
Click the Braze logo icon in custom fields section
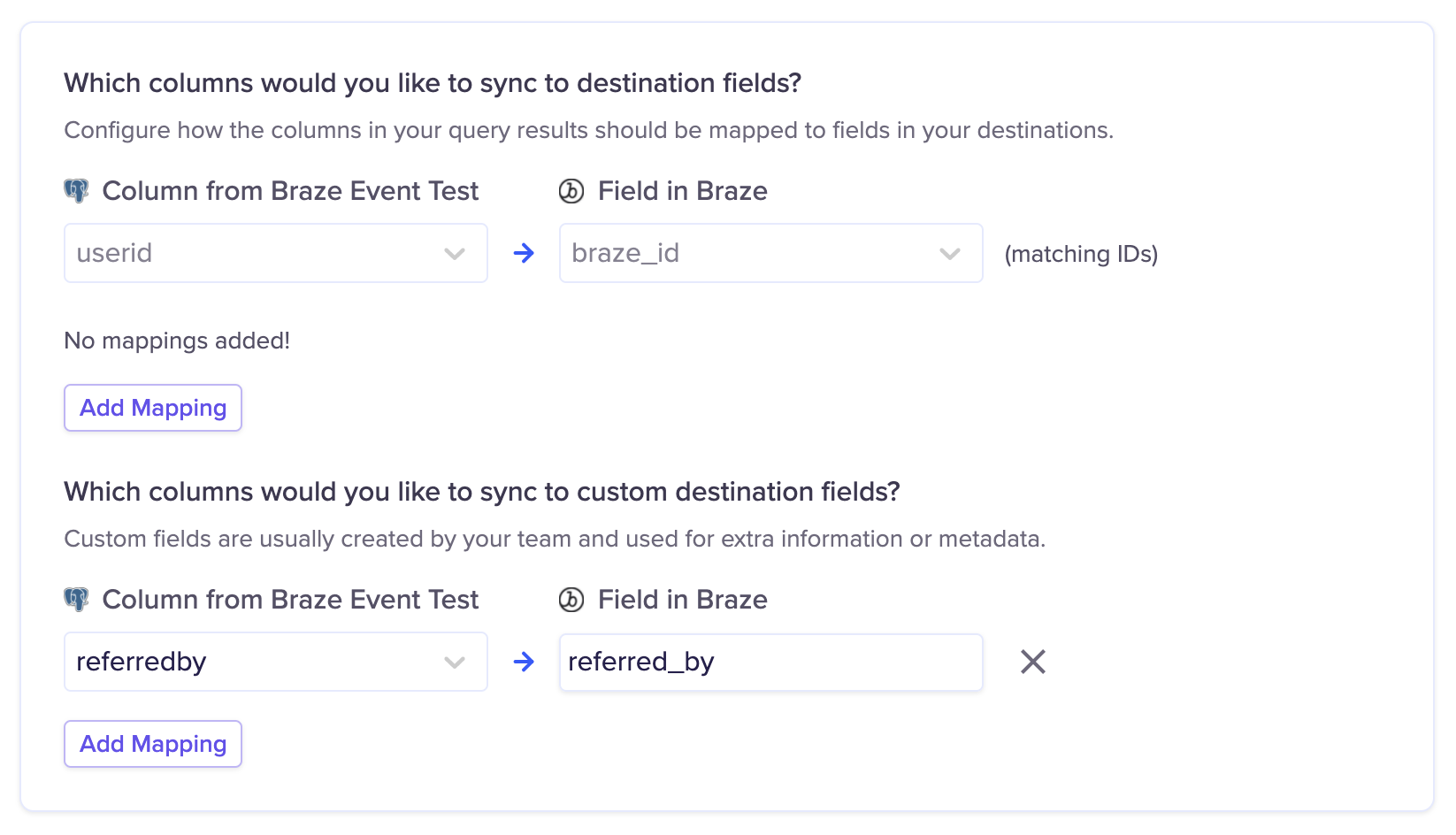click(x=571, y=600)
